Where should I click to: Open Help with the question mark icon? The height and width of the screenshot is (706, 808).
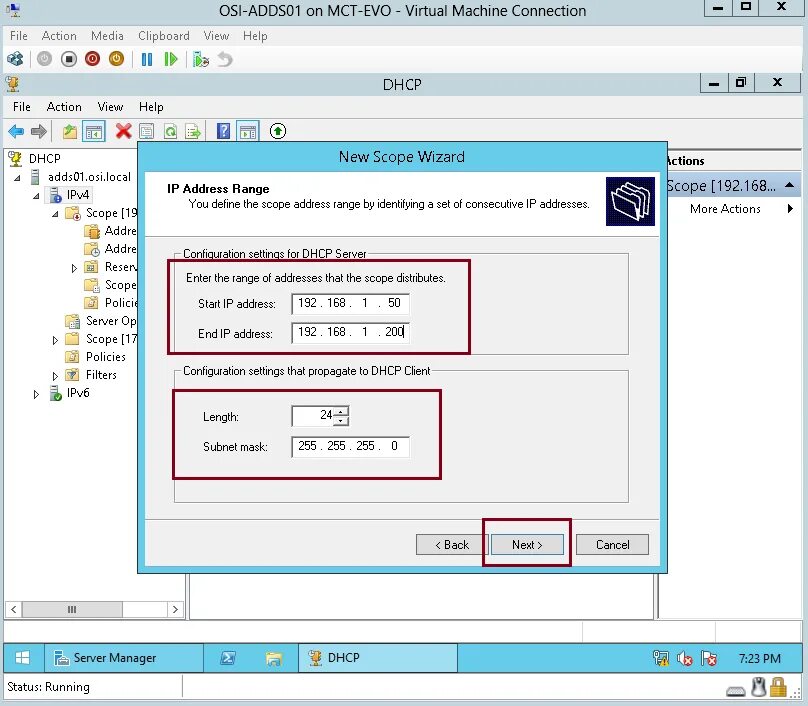[x=221, y=131]
